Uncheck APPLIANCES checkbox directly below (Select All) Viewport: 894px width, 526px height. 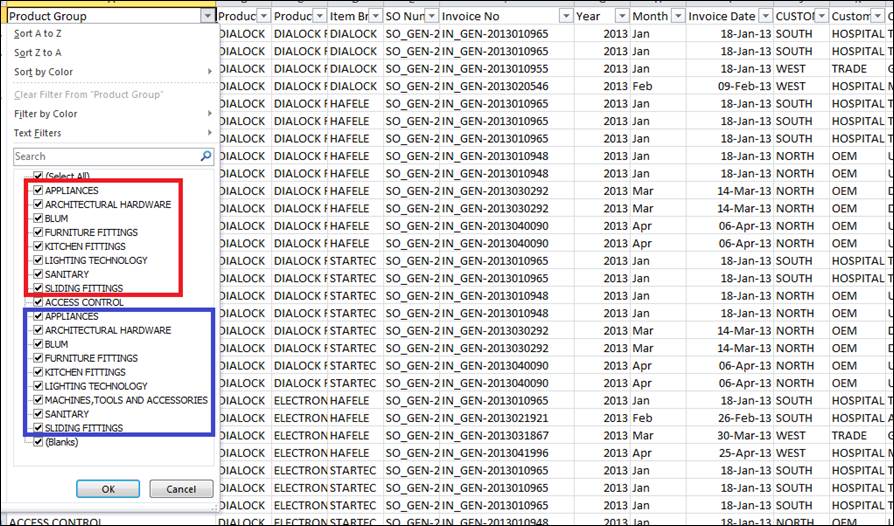[38, 190]
